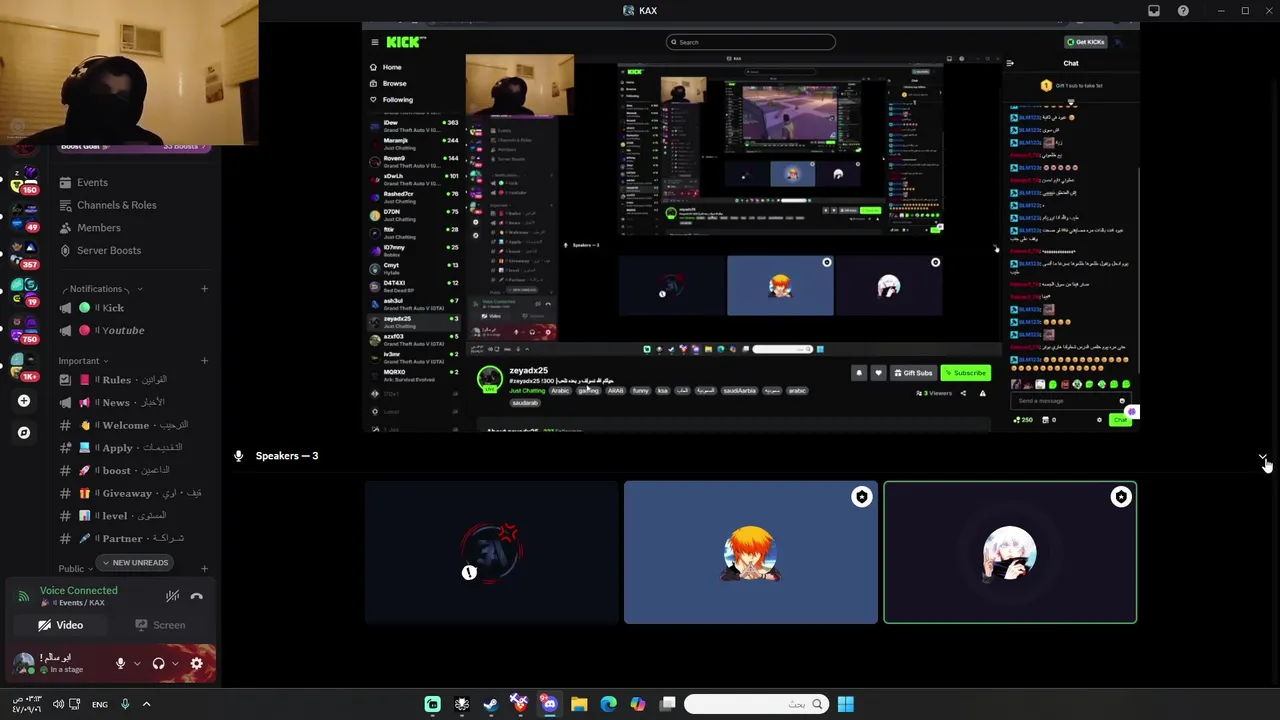The height and width of the screenshot is (720, 1280).
Task: Open File Explorer from the taskbar
Action: (579, 704)
